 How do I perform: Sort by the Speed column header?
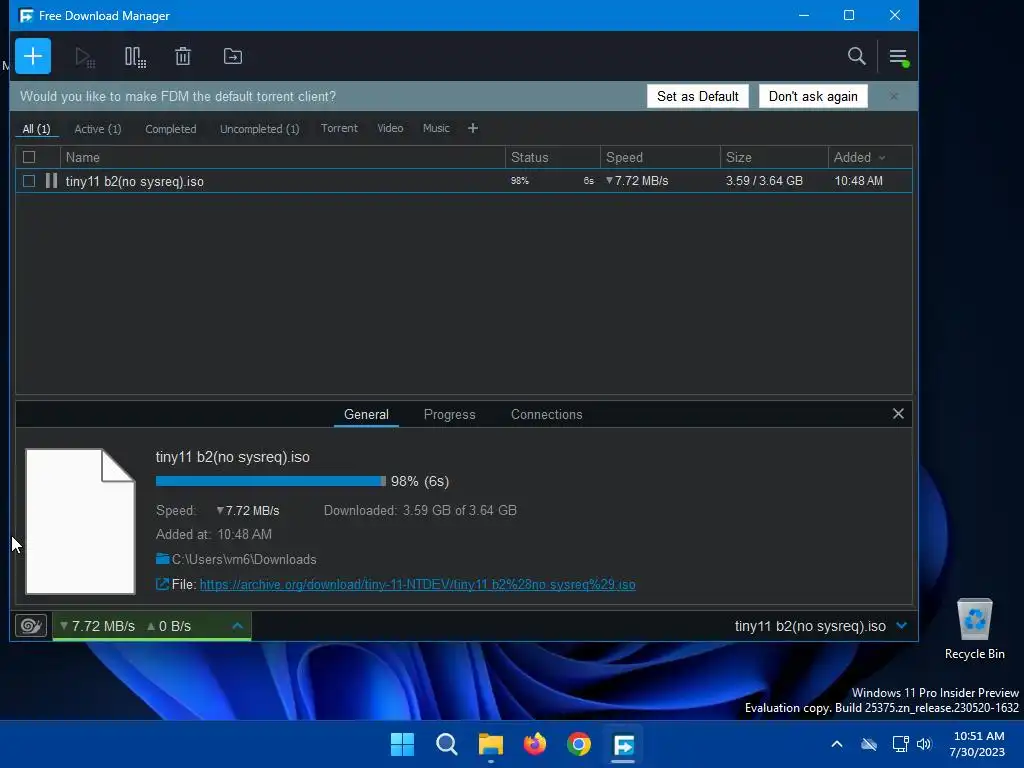point(660,157)
